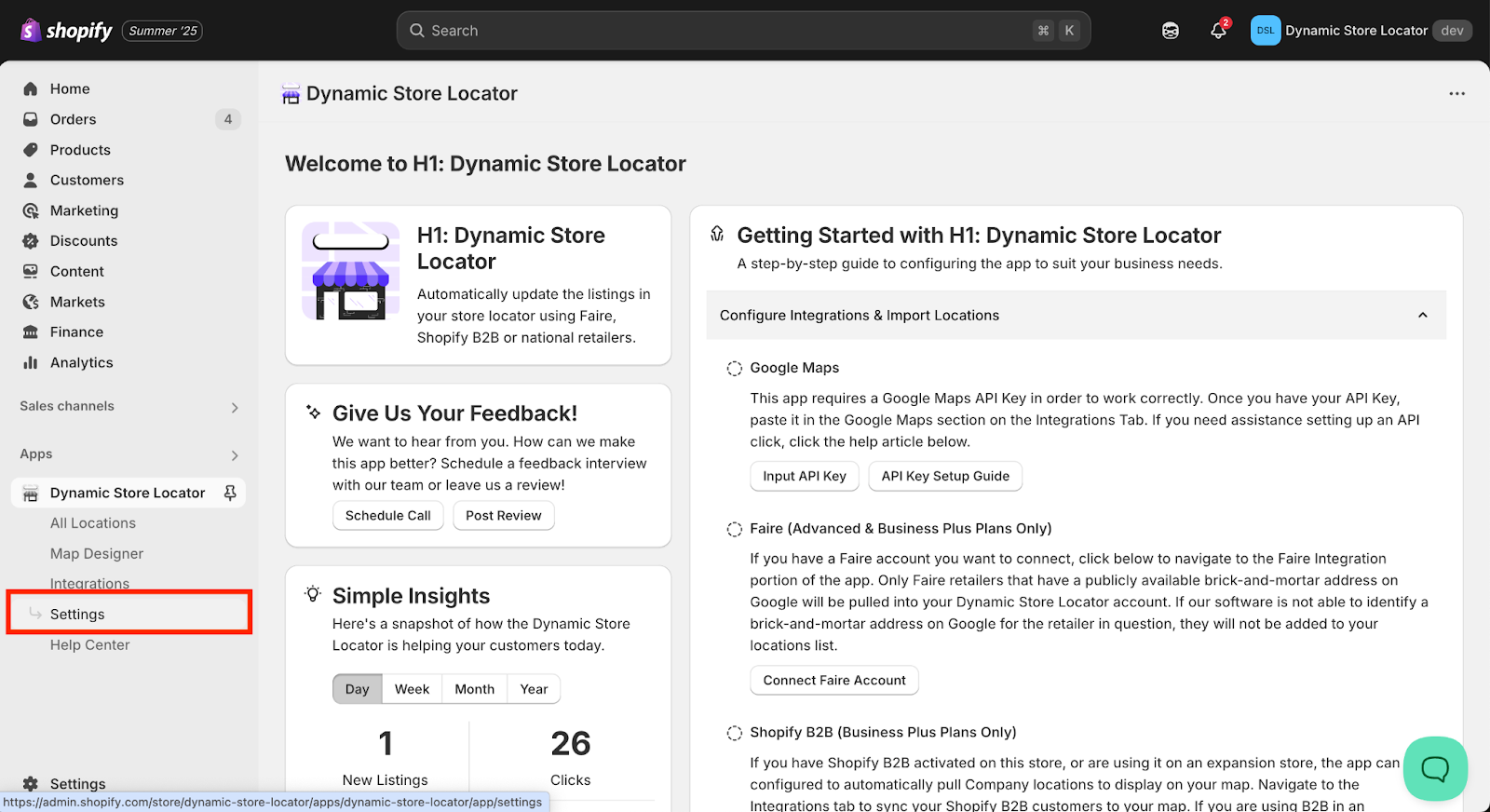Click the Marketing target icon
This screenshot has height=812, width=1490.
pos(31,210)
